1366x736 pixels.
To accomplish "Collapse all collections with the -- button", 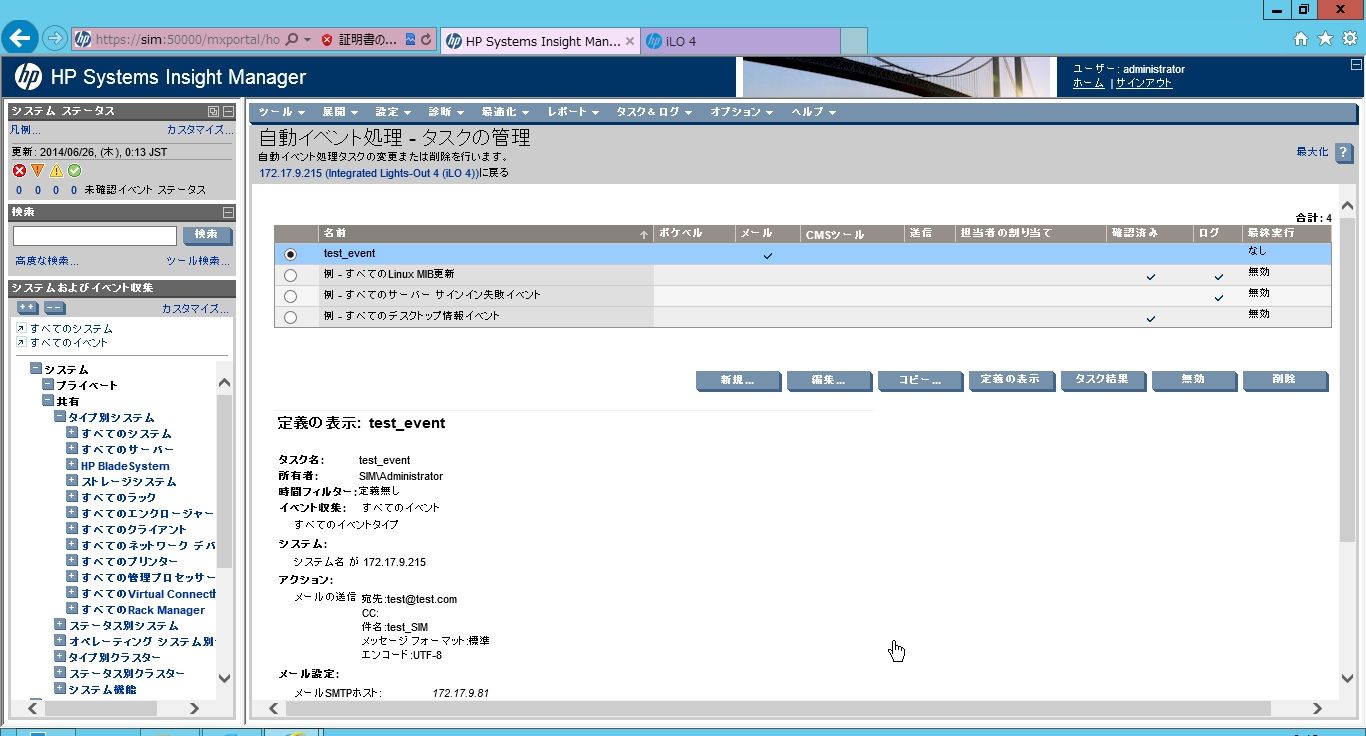I will click(54, 308).
